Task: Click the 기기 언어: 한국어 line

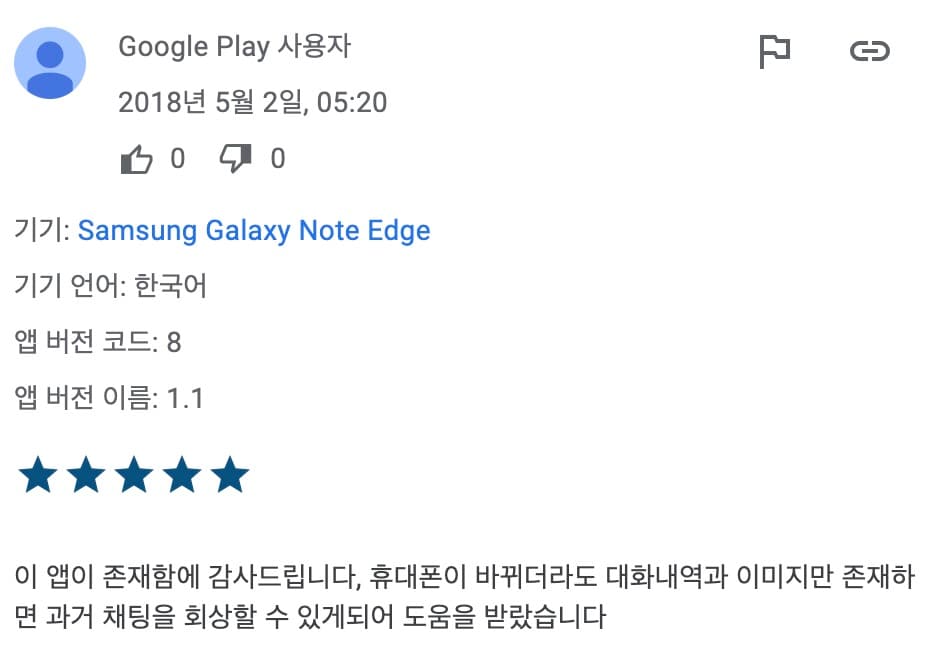Action: [111, 287]
